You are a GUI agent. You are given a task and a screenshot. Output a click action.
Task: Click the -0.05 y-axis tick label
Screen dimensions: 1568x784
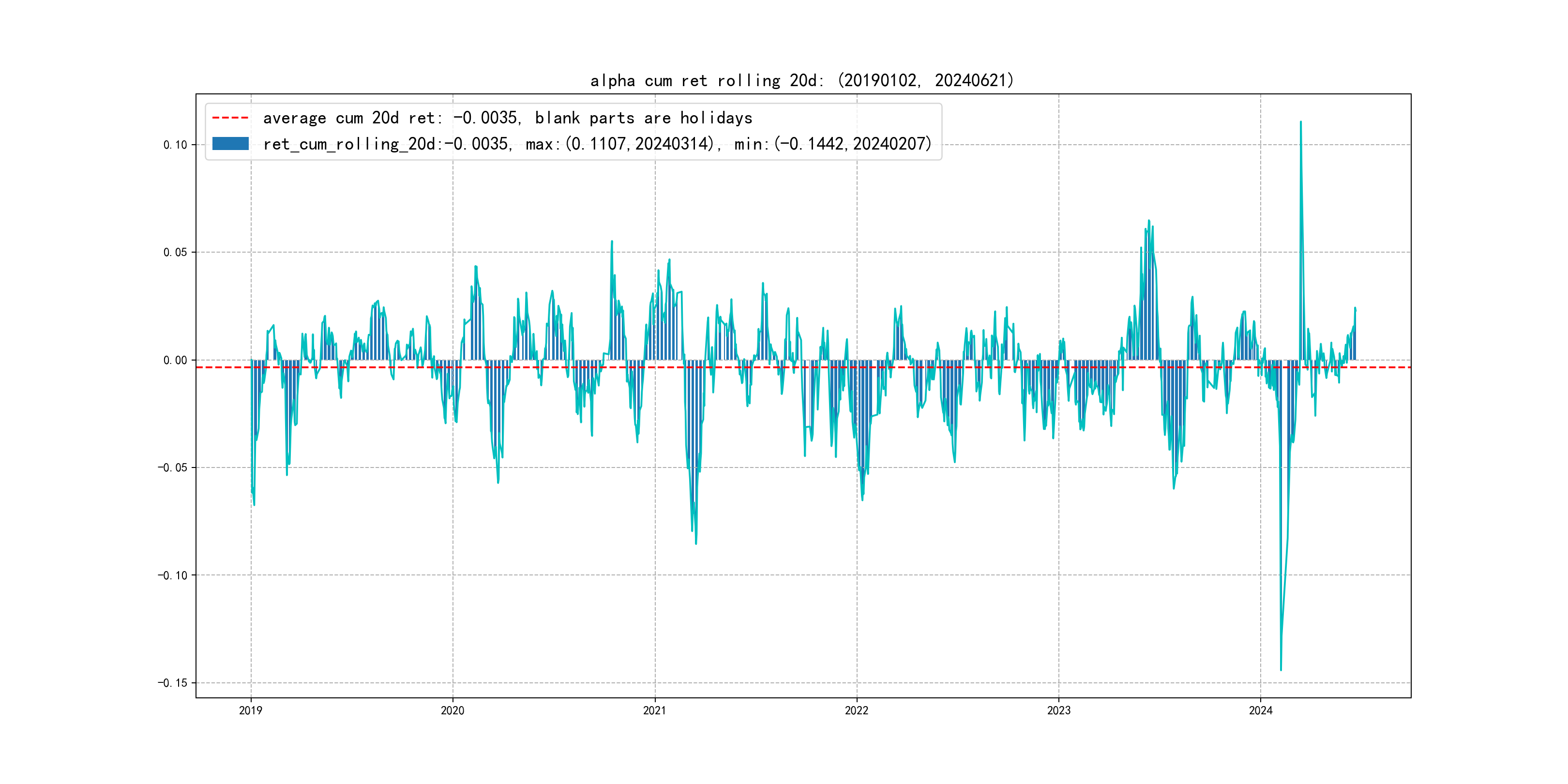[x=172, y=467]
